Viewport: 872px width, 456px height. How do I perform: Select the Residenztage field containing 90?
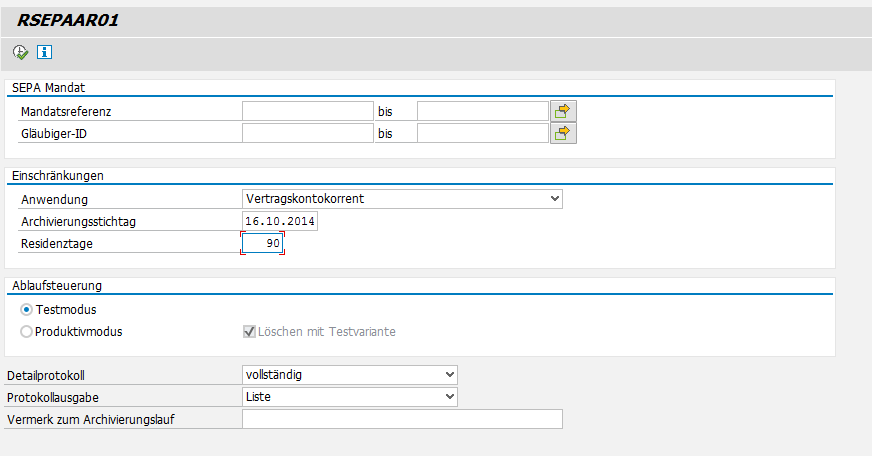263,244
